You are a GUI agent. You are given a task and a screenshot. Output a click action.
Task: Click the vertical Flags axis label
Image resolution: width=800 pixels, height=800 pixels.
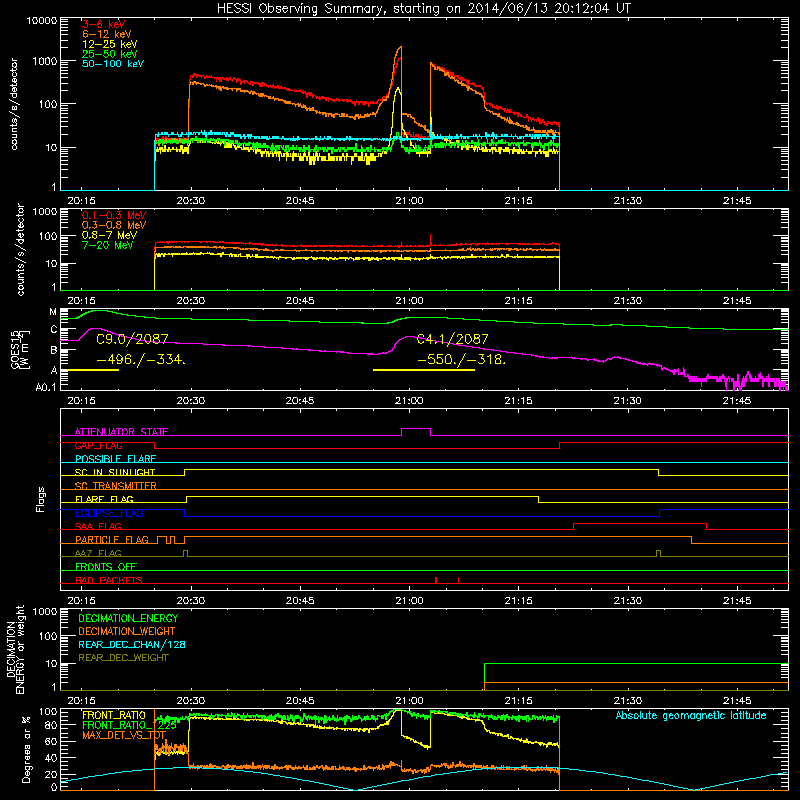tap(40, 499)
